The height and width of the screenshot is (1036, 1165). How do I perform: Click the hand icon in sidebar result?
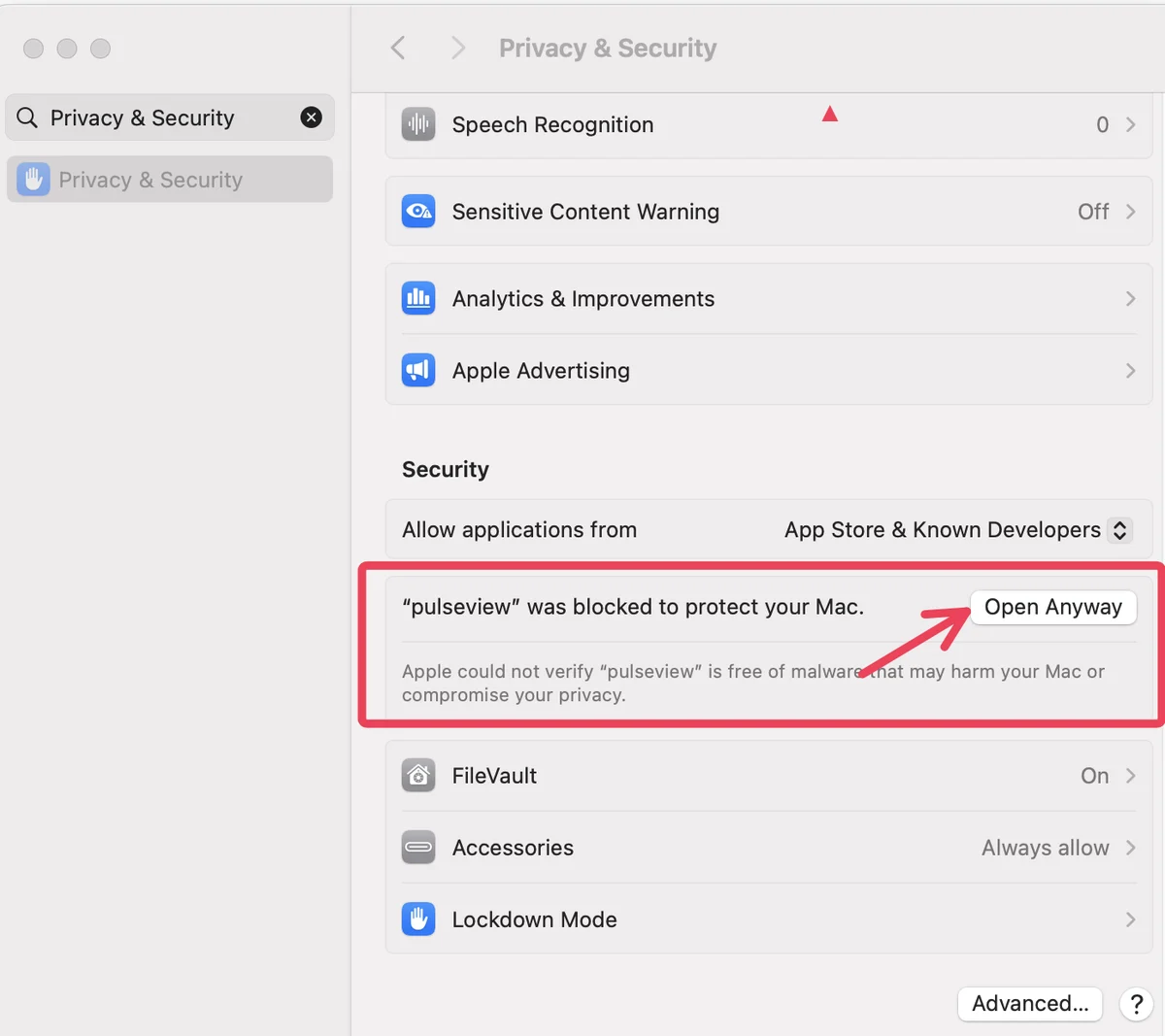click(33, 180)
